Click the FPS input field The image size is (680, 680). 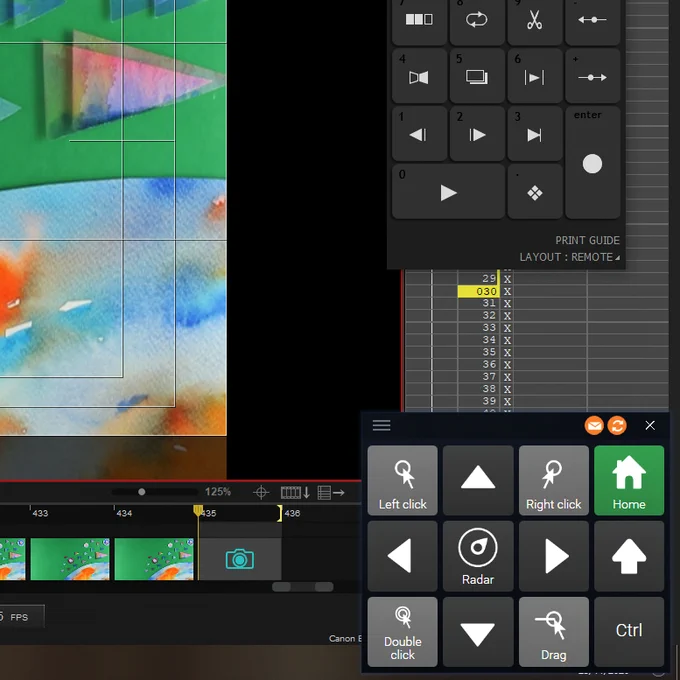20,616
